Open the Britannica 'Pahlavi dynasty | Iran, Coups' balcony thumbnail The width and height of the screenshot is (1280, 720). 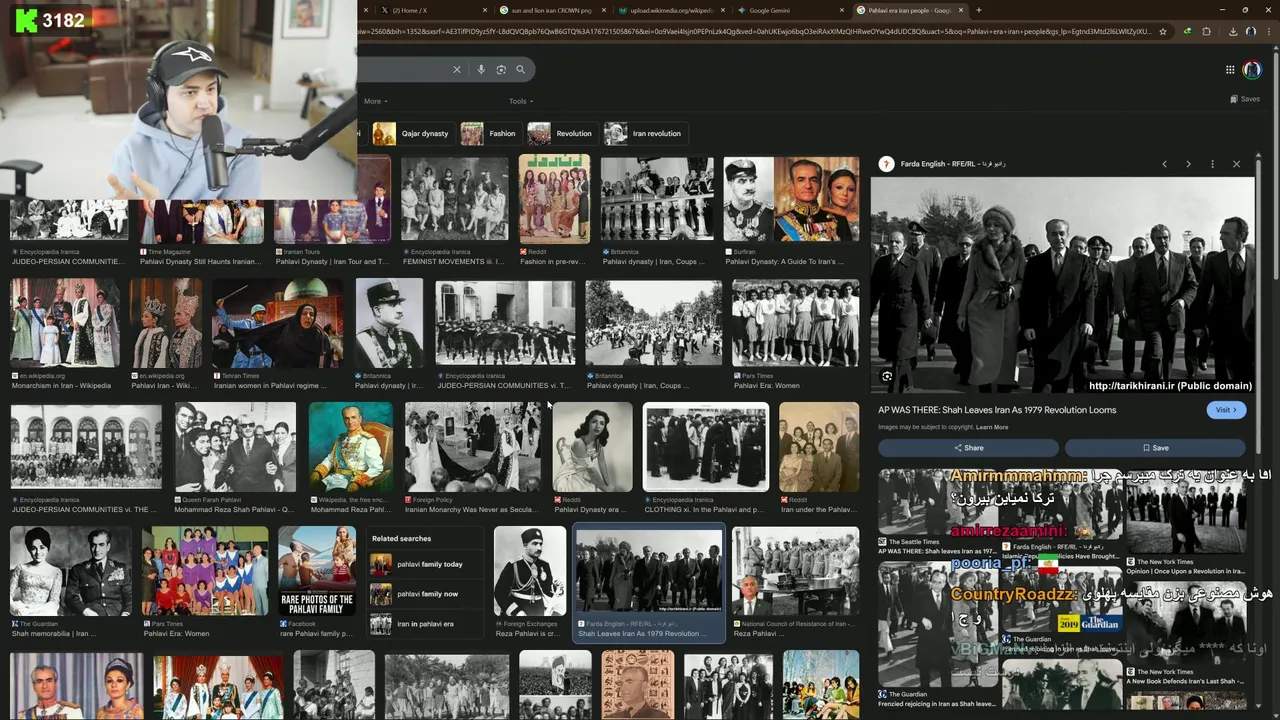click(657, 199)
